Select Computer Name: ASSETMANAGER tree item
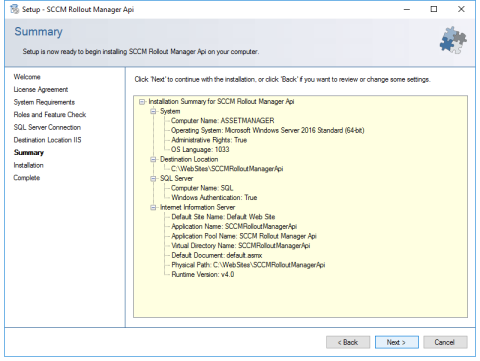480x361 pixels. 223,121
